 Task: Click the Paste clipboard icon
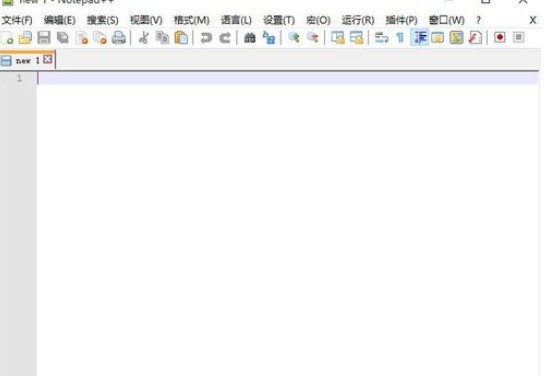181,38
